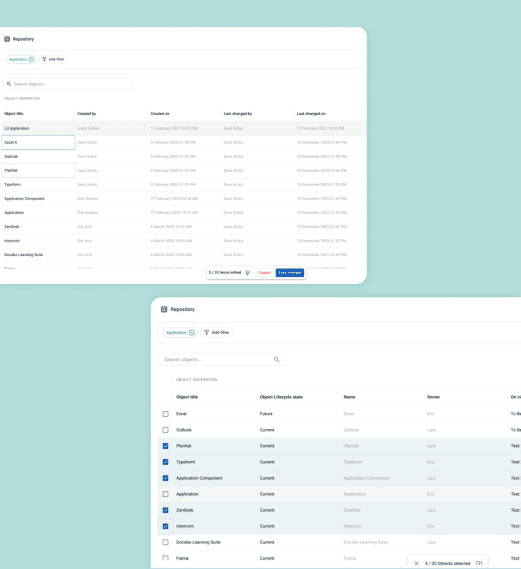Viewport: 521px width, 569px height.
Task: Click ZenDesk title in the upper panel
Action: click(12, 226)
